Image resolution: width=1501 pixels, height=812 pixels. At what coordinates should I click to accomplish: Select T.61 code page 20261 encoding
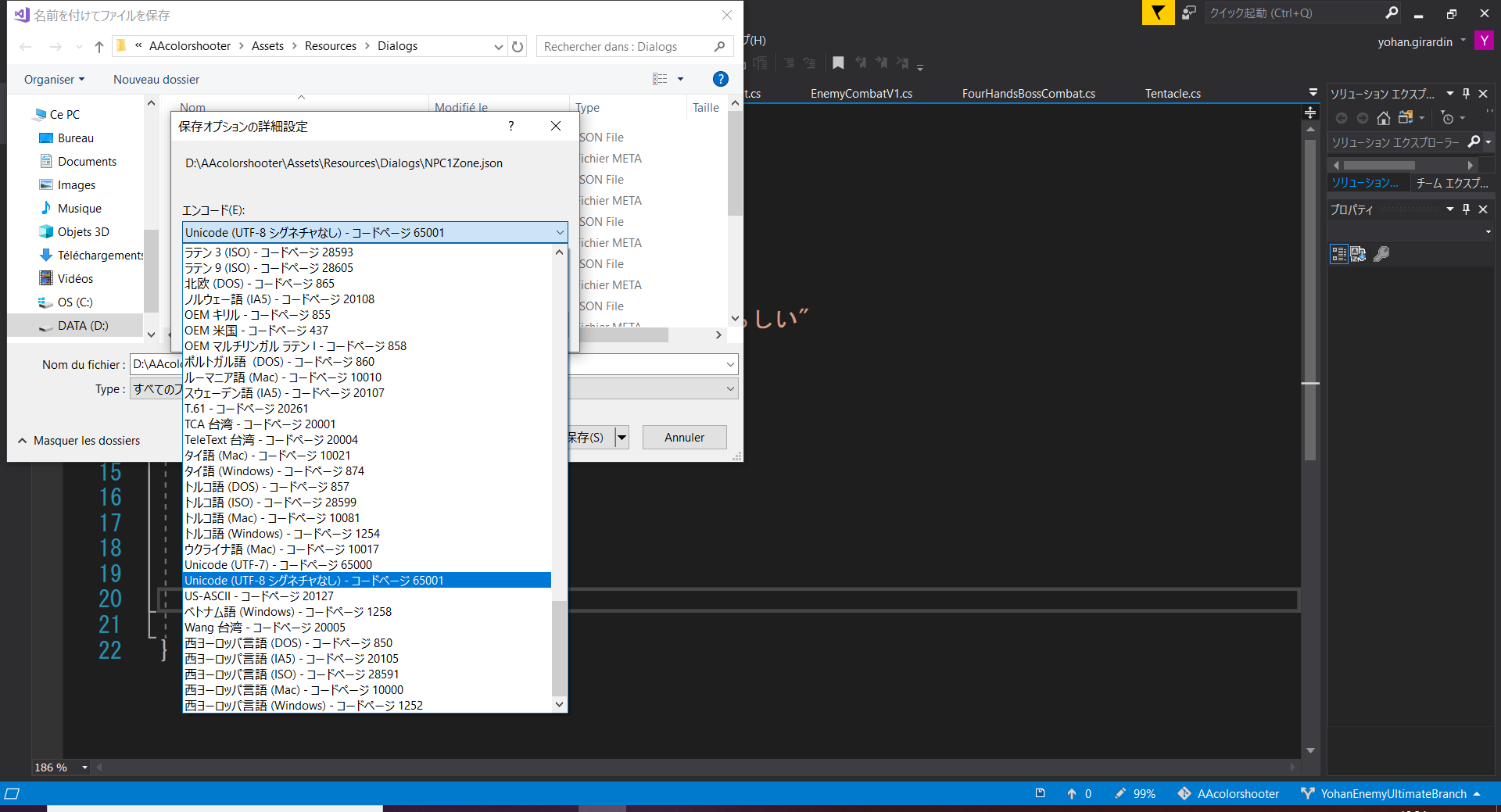pyautogui.click(x=367, y=408)
